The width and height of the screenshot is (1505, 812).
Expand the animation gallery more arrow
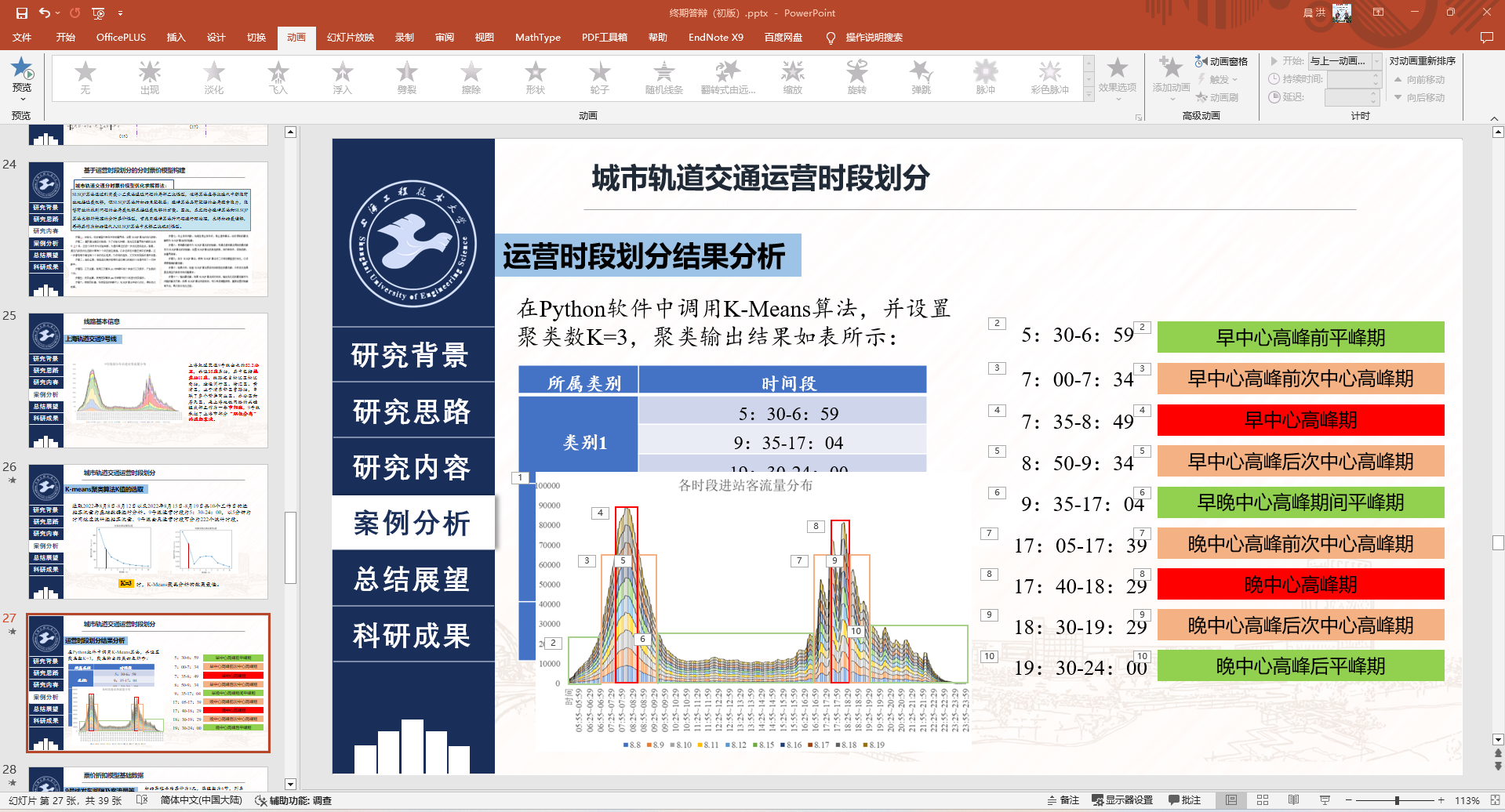tap(1089, 95)
